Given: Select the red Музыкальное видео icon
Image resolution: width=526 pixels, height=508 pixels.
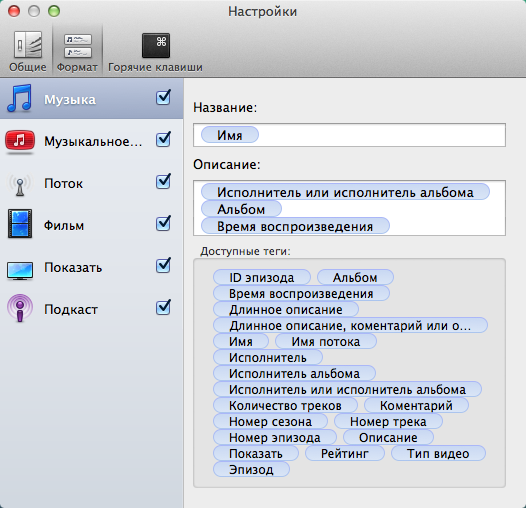Looking at the screenshot, I should point(20,141).
